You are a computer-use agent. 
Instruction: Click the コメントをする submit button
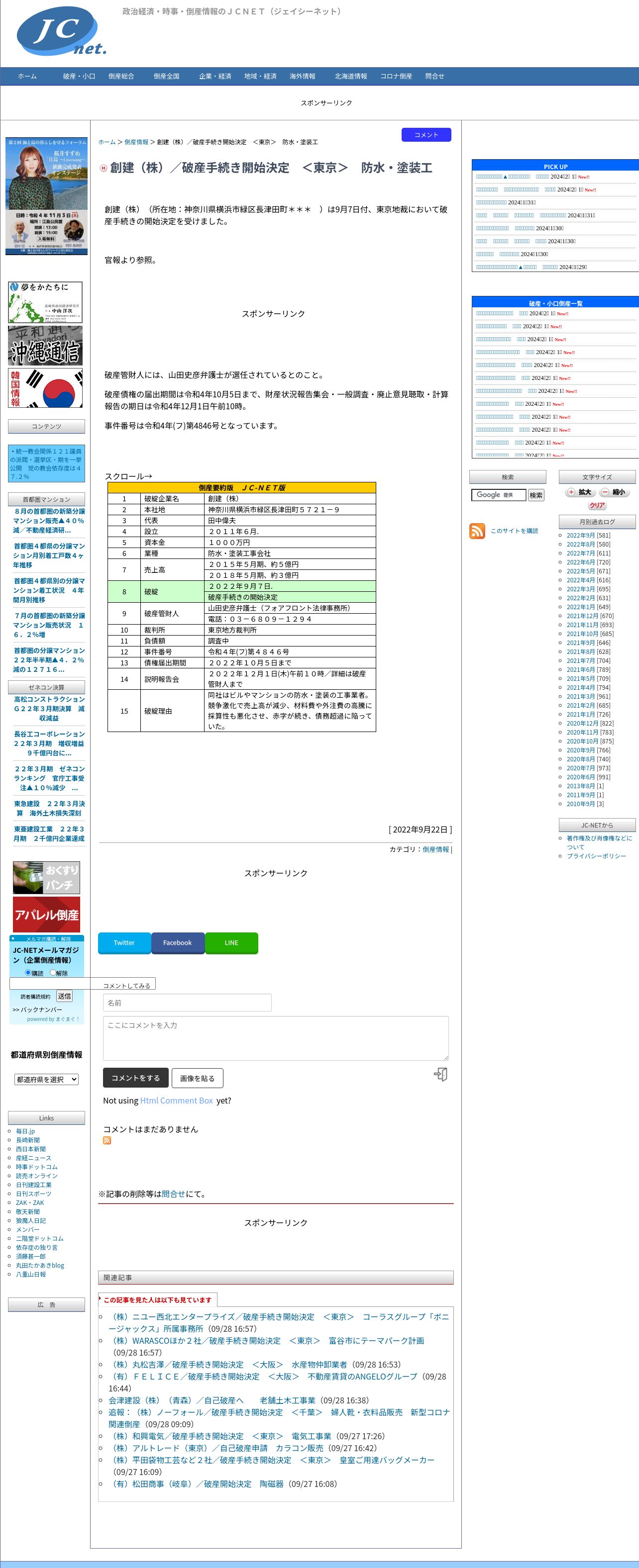[135, 1078]
